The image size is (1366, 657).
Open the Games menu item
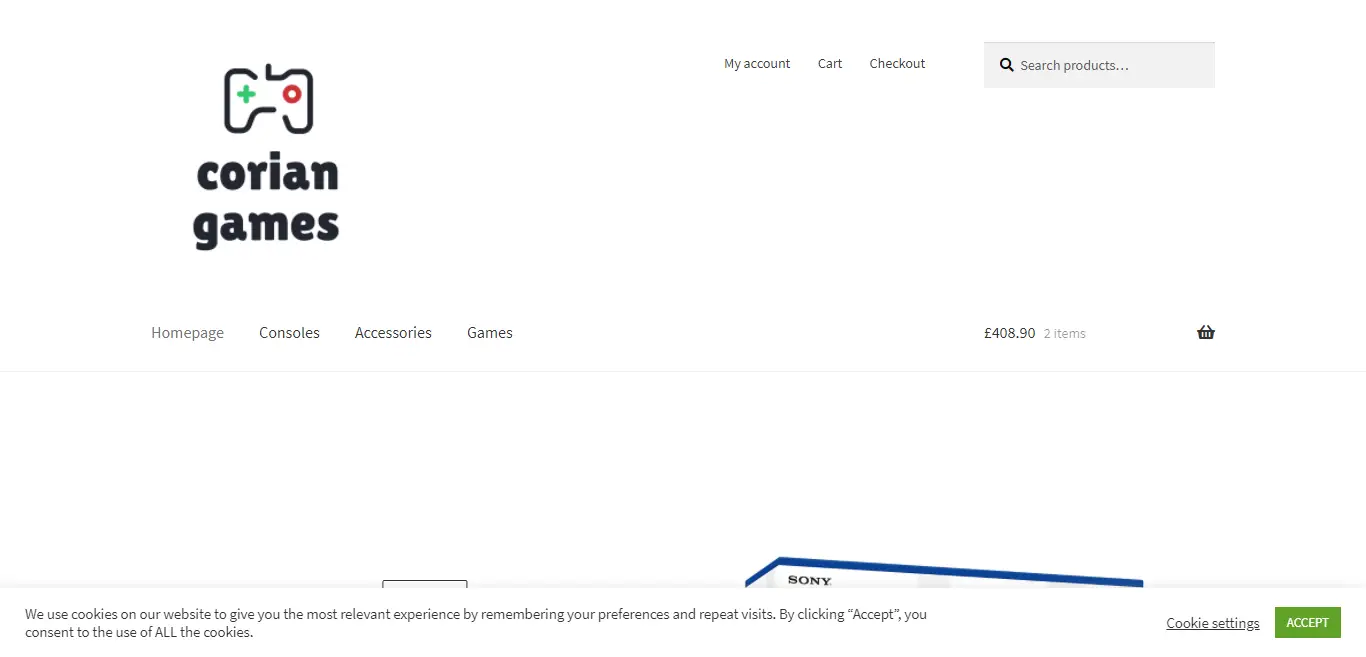pos(490,333)
